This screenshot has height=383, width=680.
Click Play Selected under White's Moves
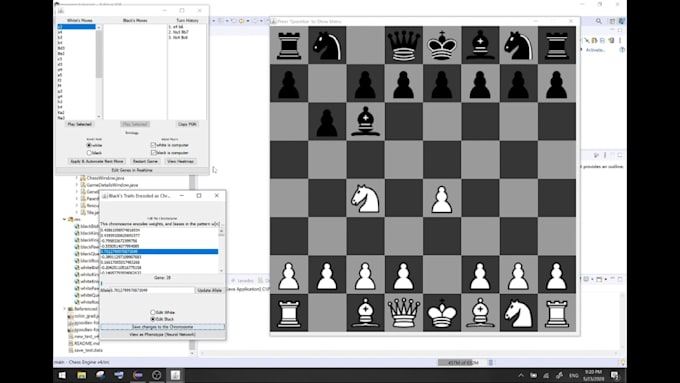pos(79,124)
